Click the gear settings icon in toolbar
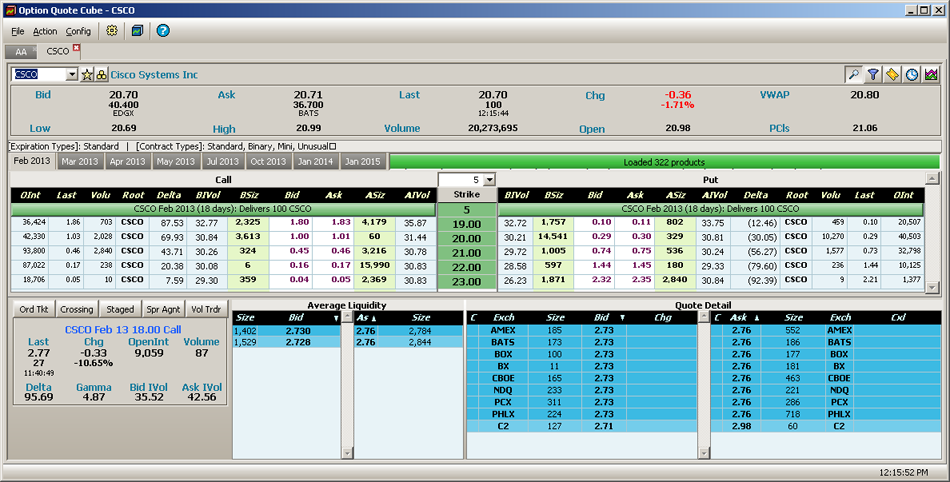 (x=112, y=31)
